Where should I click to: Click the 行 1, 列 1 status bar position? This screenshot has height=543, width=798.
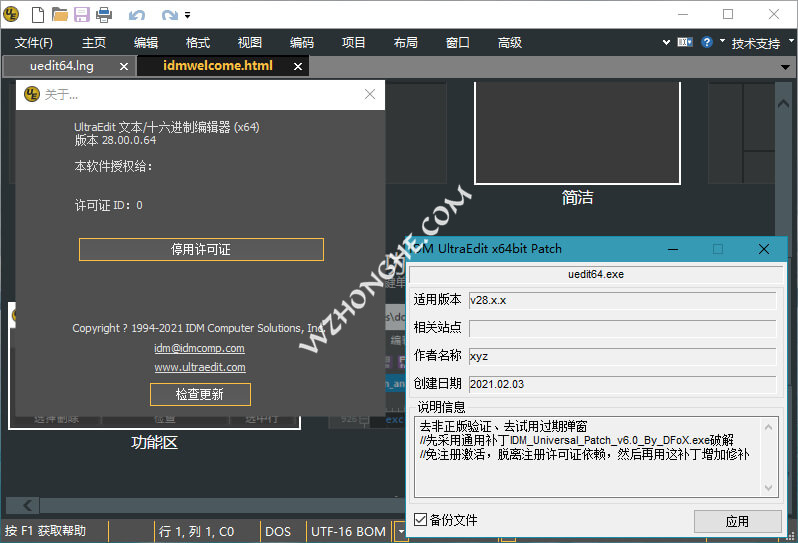tap(196, 532)
